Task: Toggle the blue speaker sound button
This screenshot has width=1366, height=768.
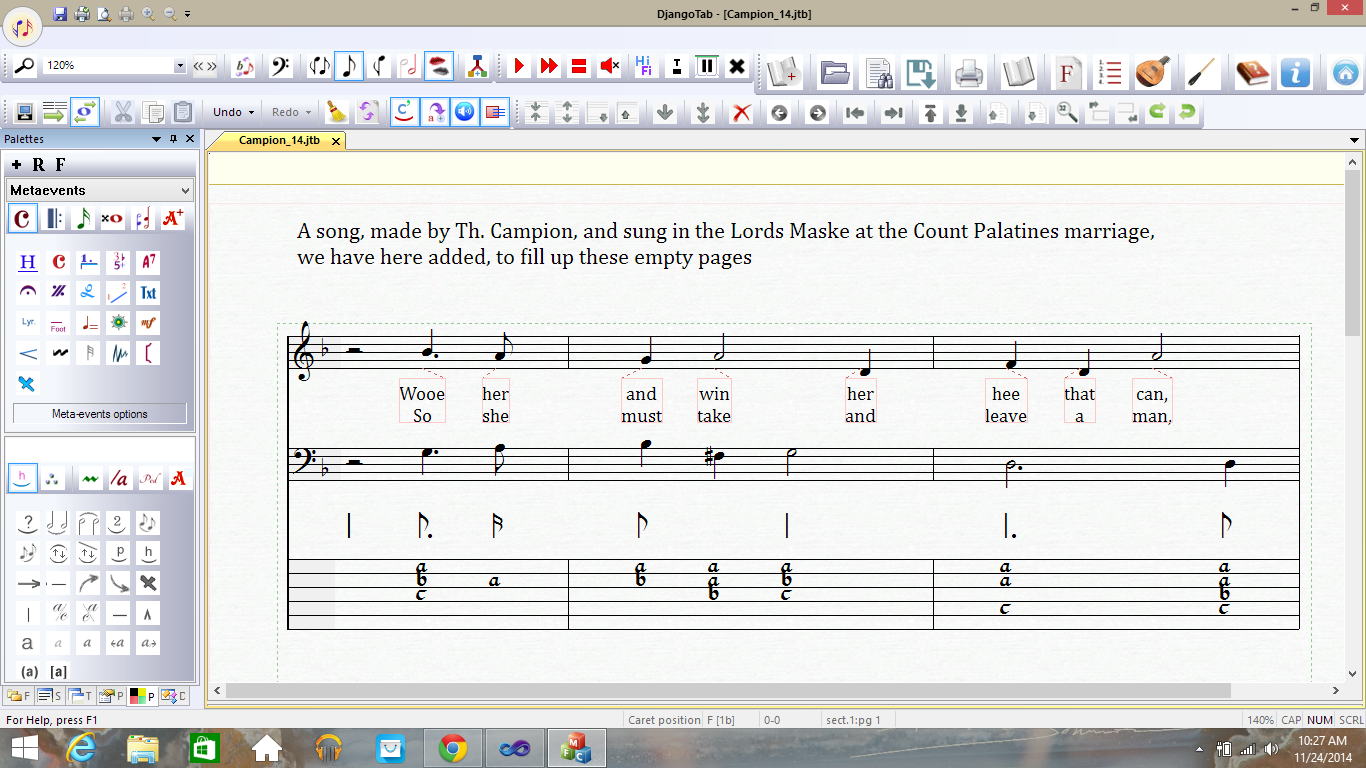Action: [464, 112]
